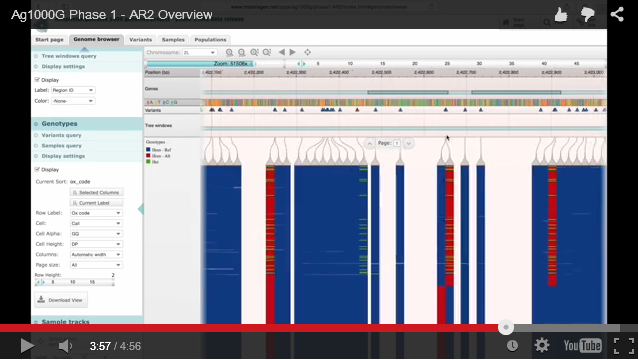This screenshot has height=360, width=638.
Task: Open the Page size All dropdown
Action: (x=96, y=265)
